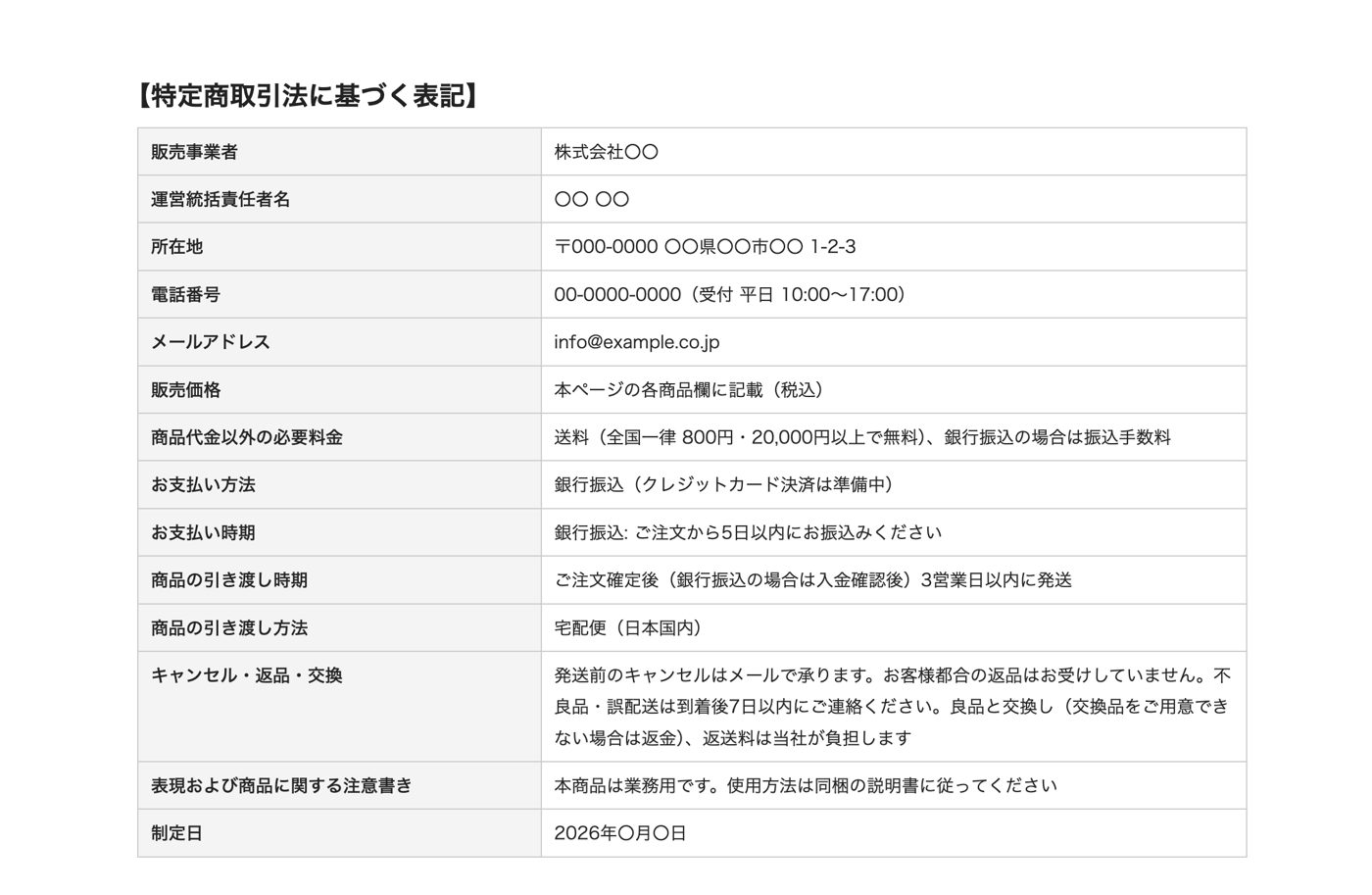Click the 商品代金以外の必要料金 label

point(247,437)
